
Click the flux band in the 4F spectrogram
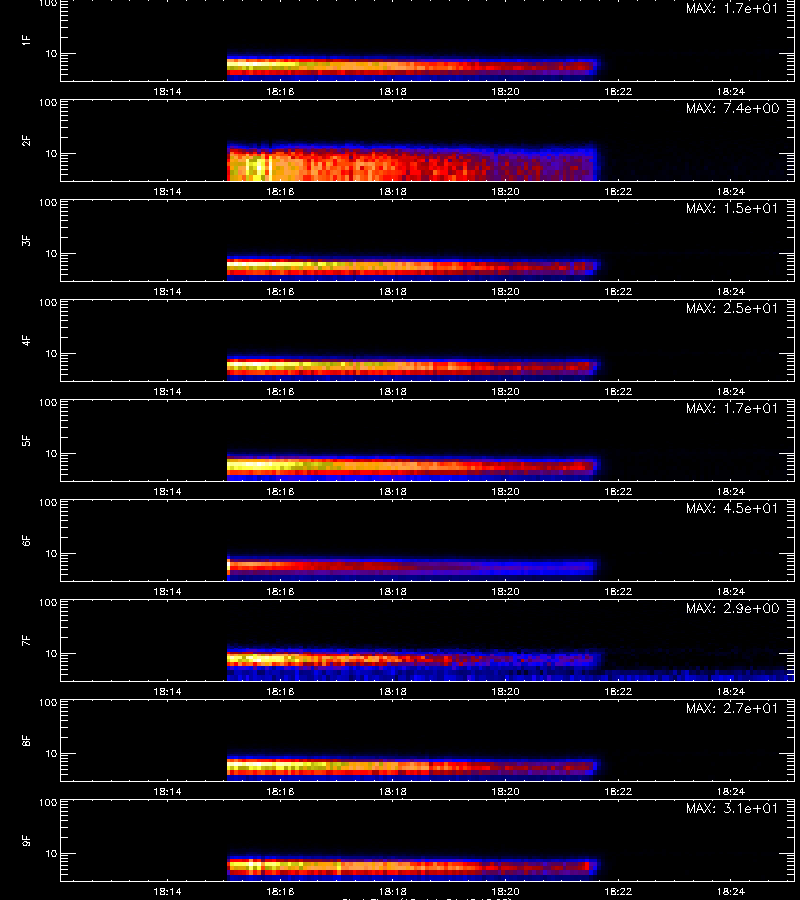[412, 367]
